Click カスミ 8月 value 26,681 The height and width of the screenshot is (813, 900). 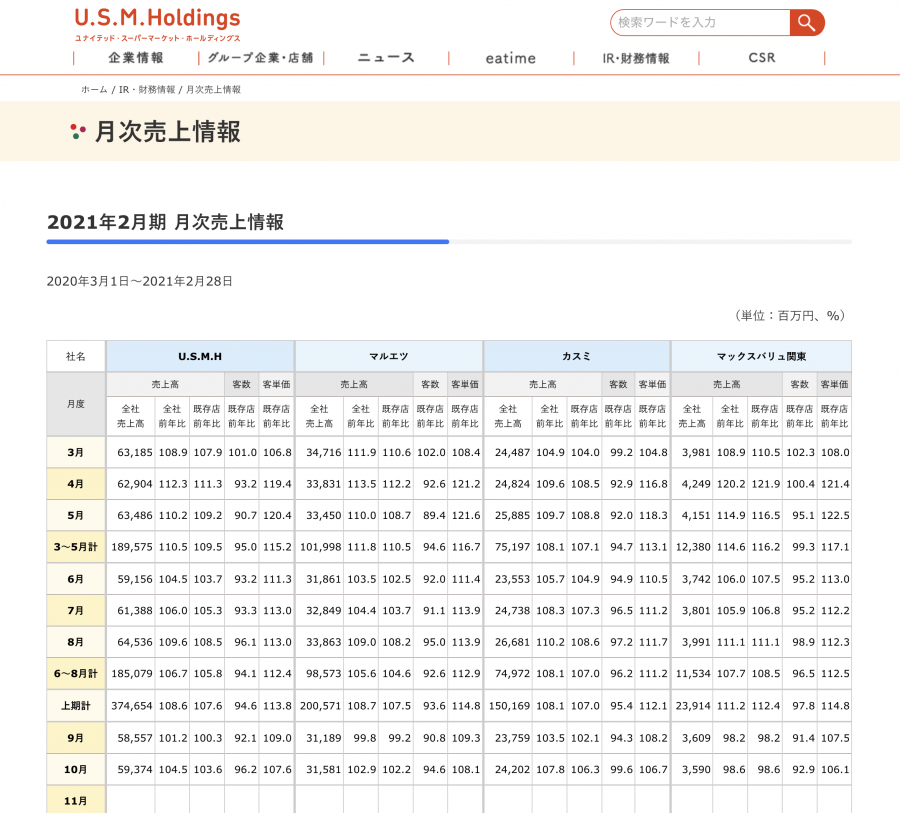click(513, 642)
